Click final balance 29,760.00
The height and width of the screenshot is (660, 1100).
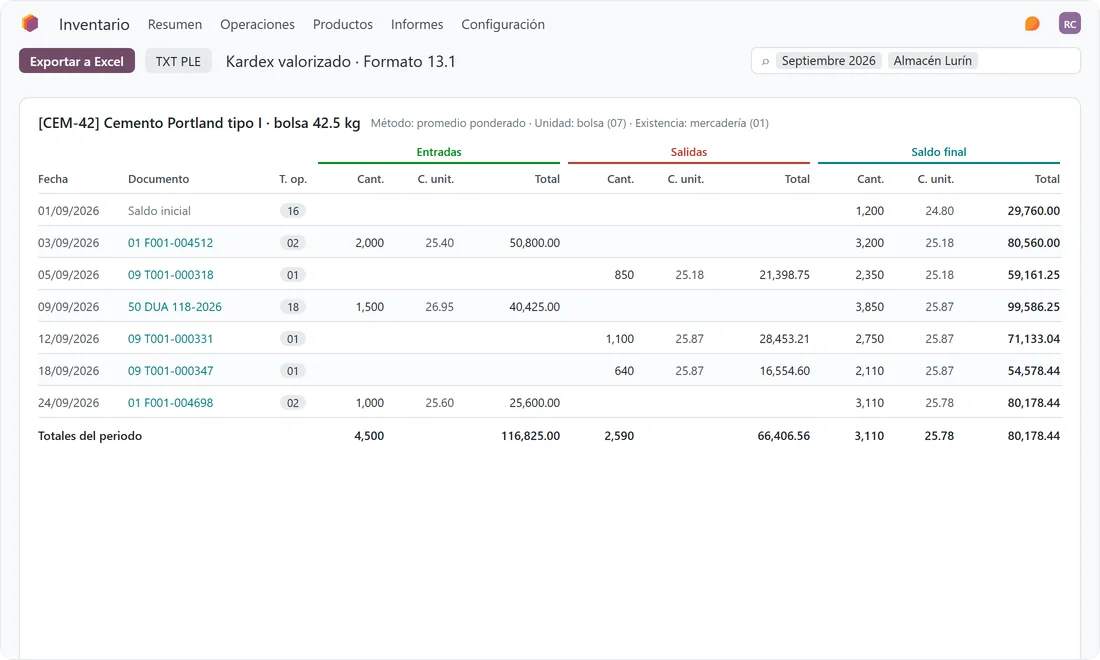[x=1033, y=211]
